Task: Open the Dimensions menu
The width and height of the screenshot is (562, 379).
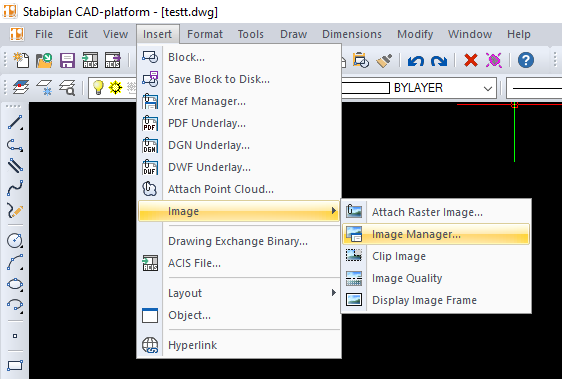Action: pyautogui.click(x=352, y=34)
